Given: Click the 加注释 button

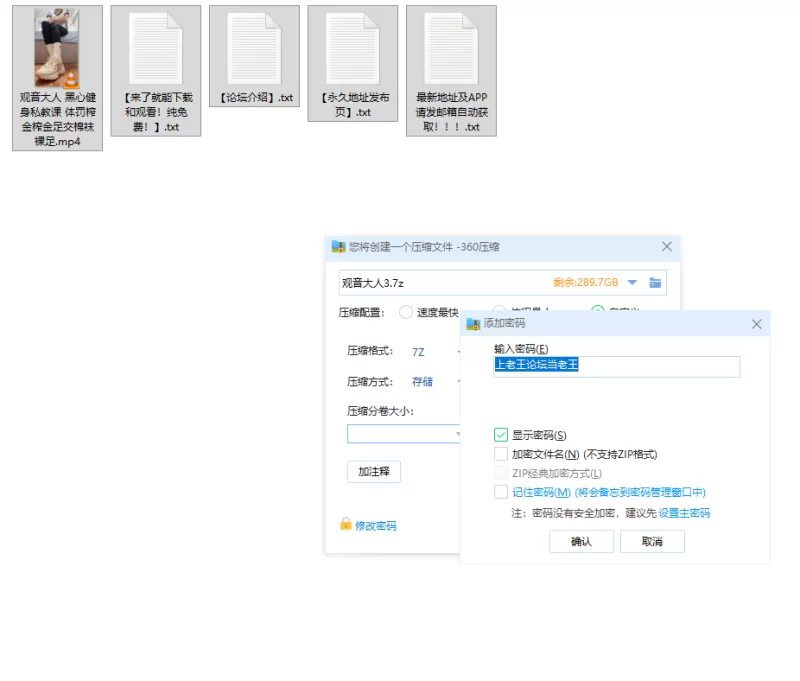Looking at the screenshot, I should 374,472.
